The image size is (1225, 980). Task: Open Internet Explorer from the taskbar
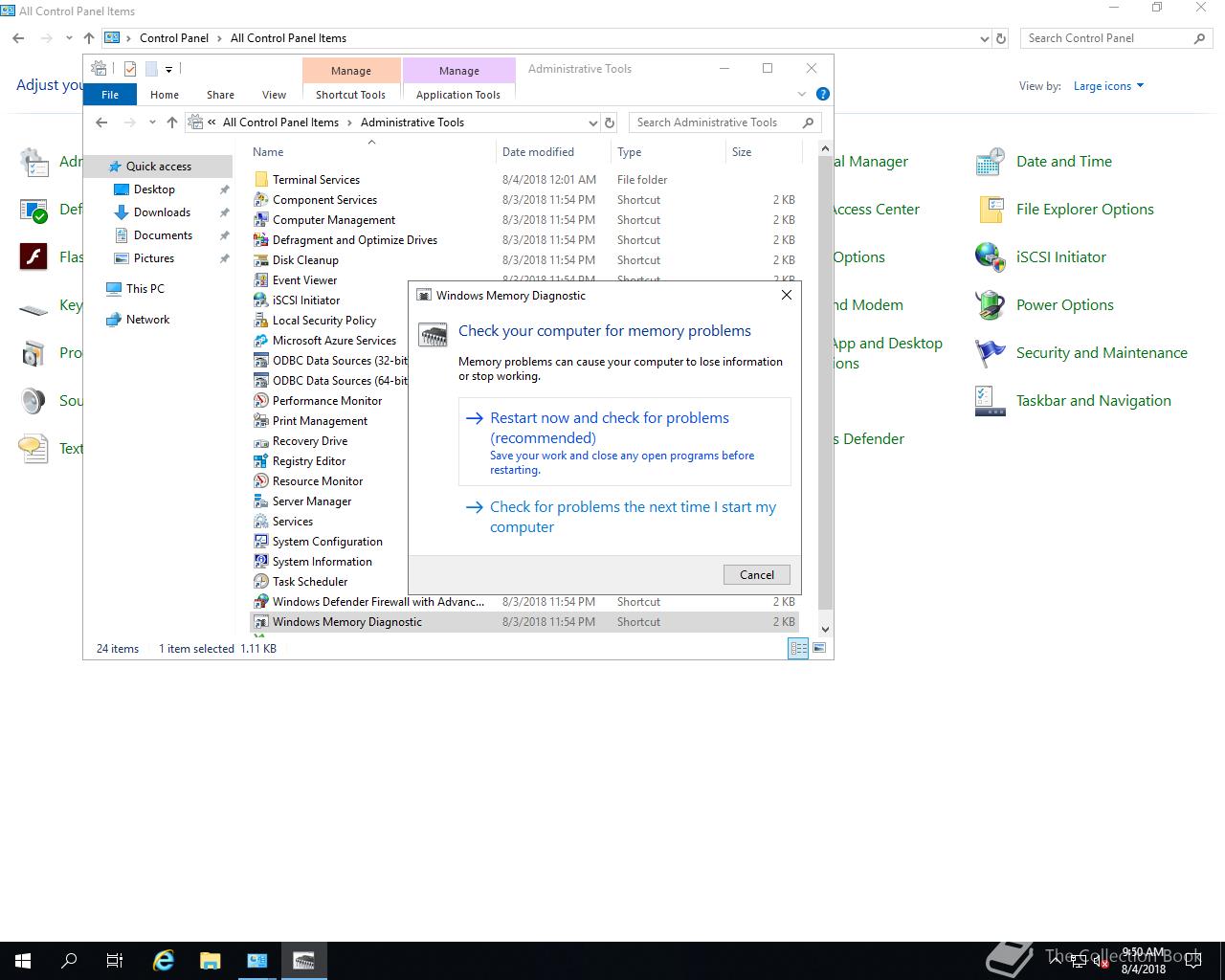[164, 961]
